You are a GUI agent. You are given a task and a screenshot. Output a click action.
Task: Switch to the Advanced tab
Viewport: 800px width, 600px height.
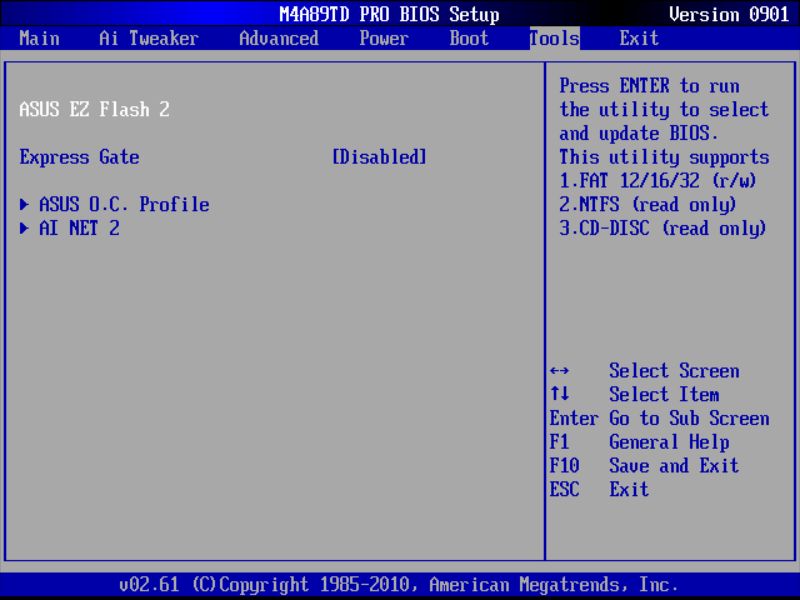click(x=278, y=38)
